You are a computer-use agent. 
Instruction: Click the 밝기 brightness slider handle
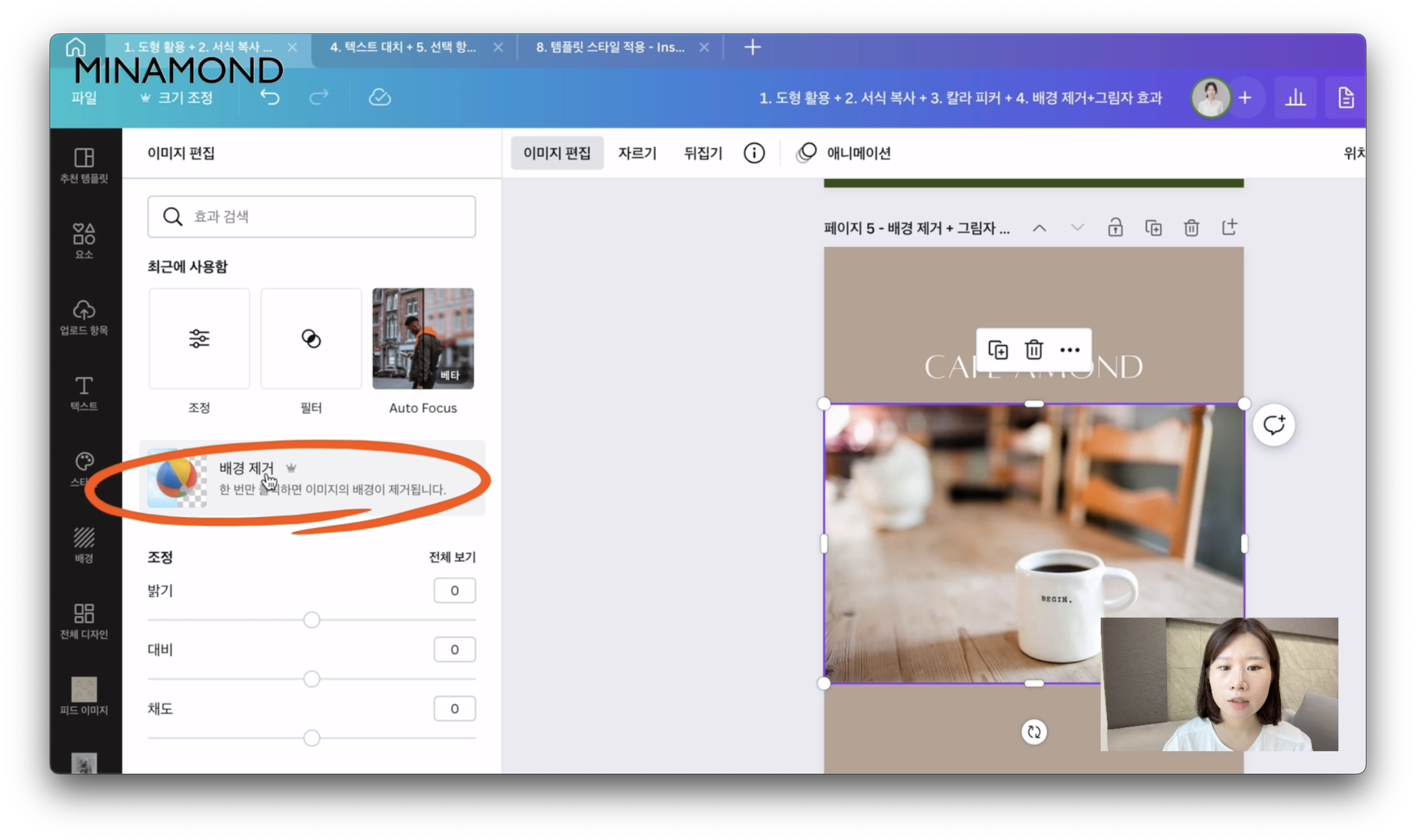click(x=311, y=620)
